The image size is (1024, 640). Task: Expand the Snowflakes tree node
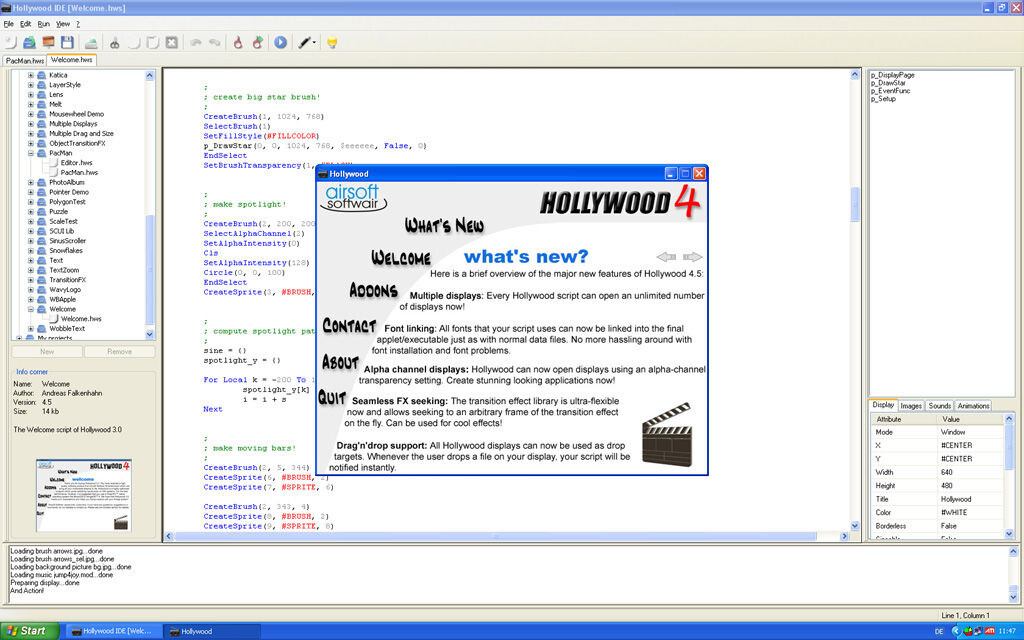[x=31, y=251]
